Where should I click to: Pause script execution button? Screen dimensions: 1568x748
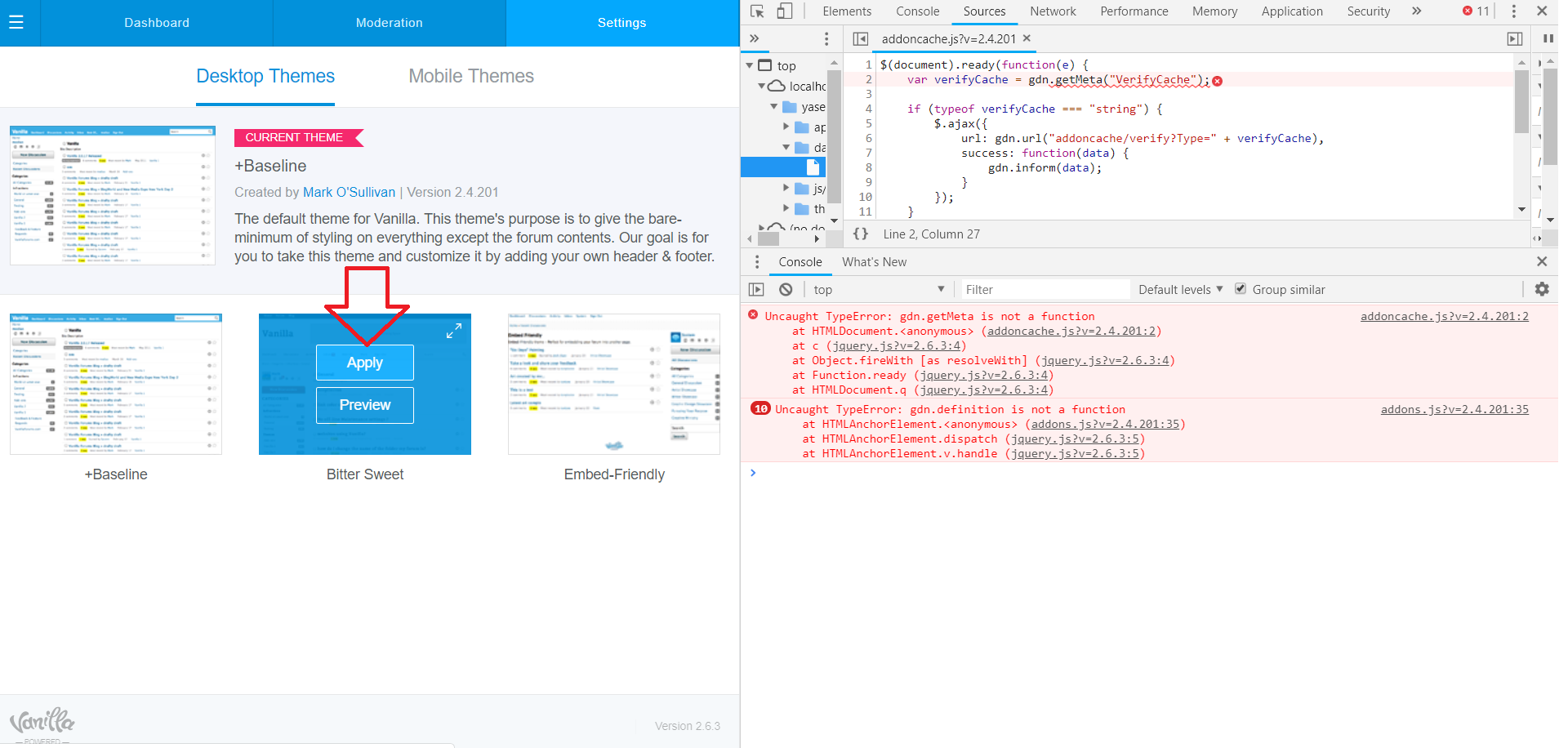(1548, 38)
